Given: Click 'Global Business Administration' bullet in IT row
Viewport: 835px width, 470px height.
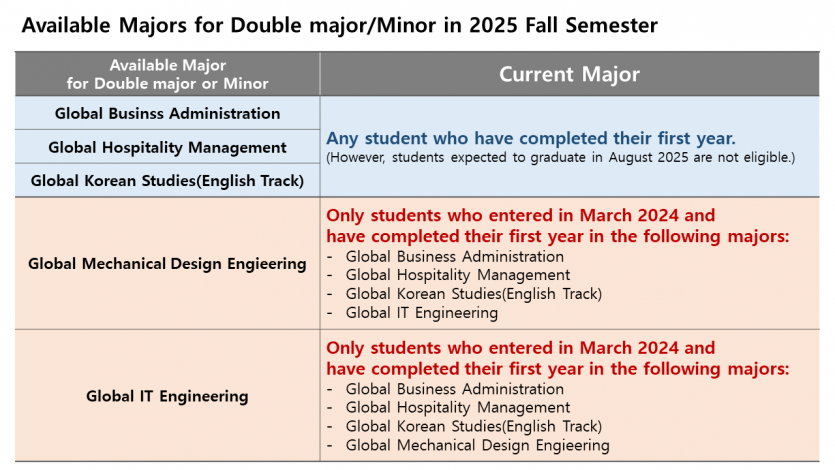Looking at the screenshot, I should point(455,389).
